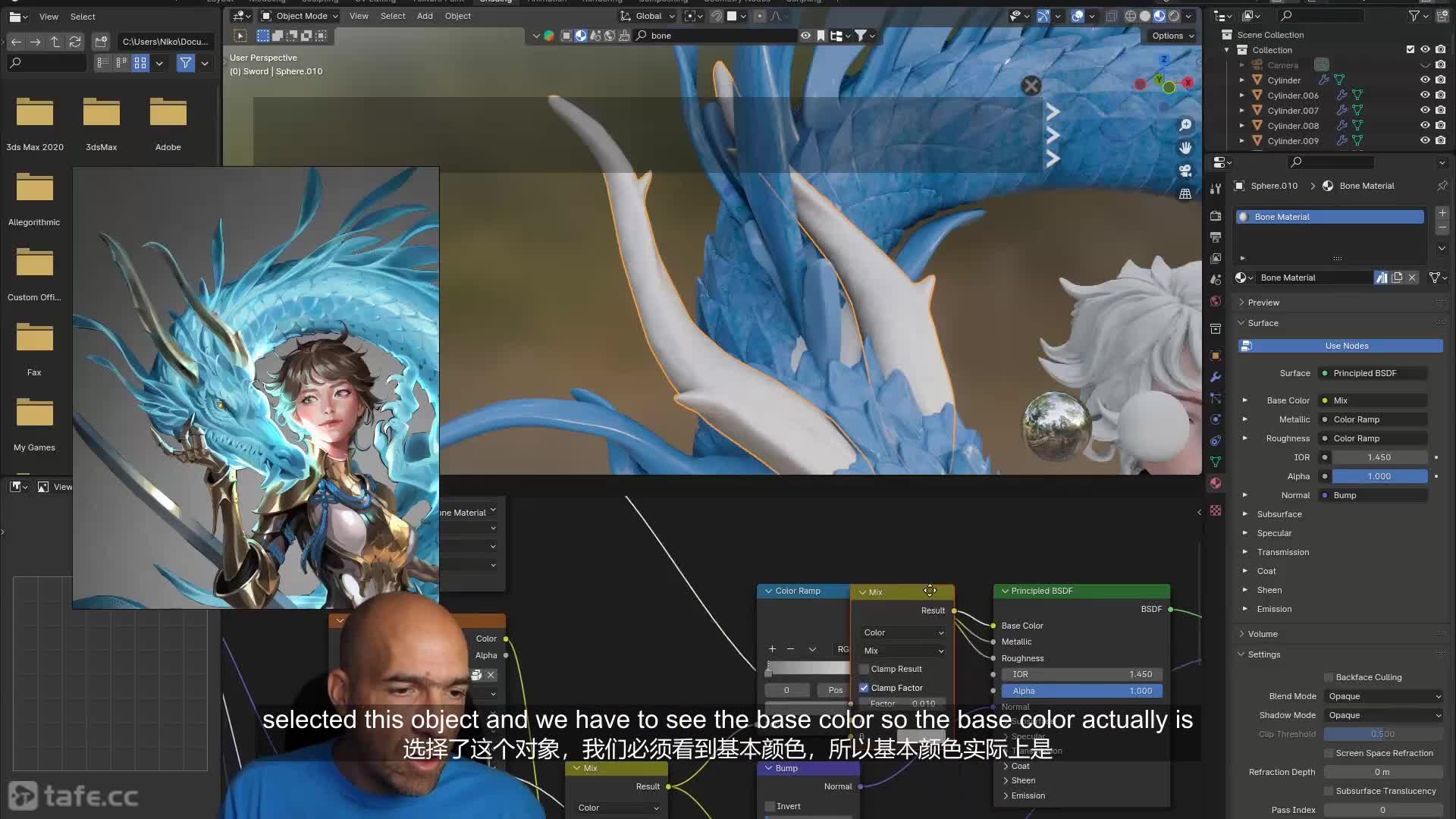The width and height of the screenshot is (1456, 819).
Task: Toggle fake user for Bone Material
Action: [1382, 278]
